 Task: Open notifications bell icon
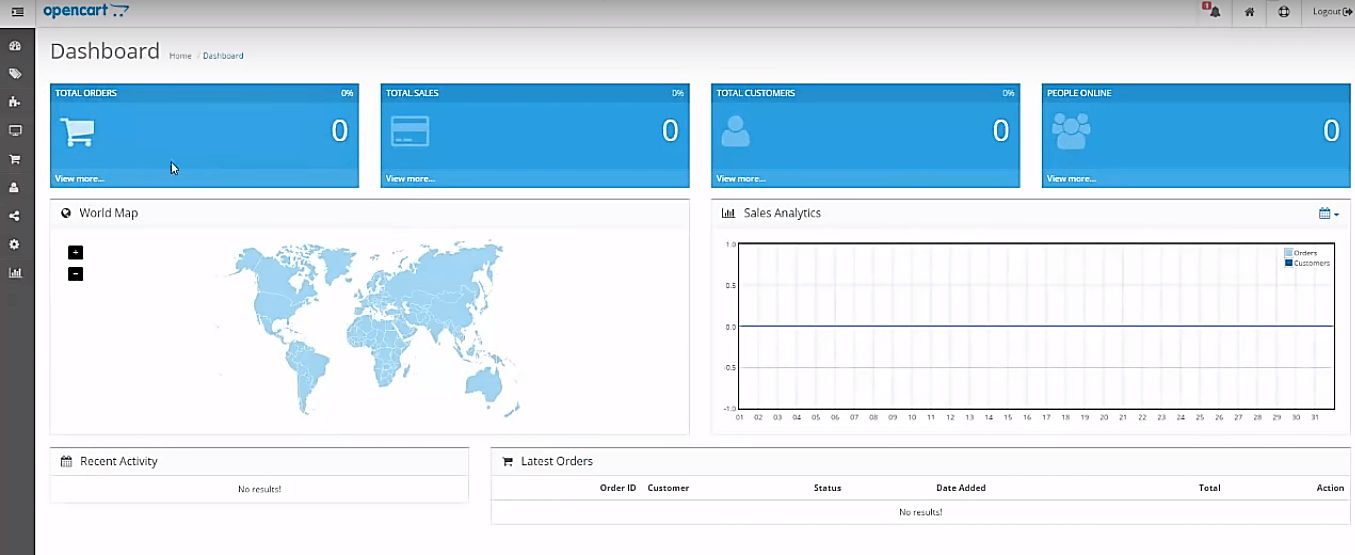click(1212, 11)
